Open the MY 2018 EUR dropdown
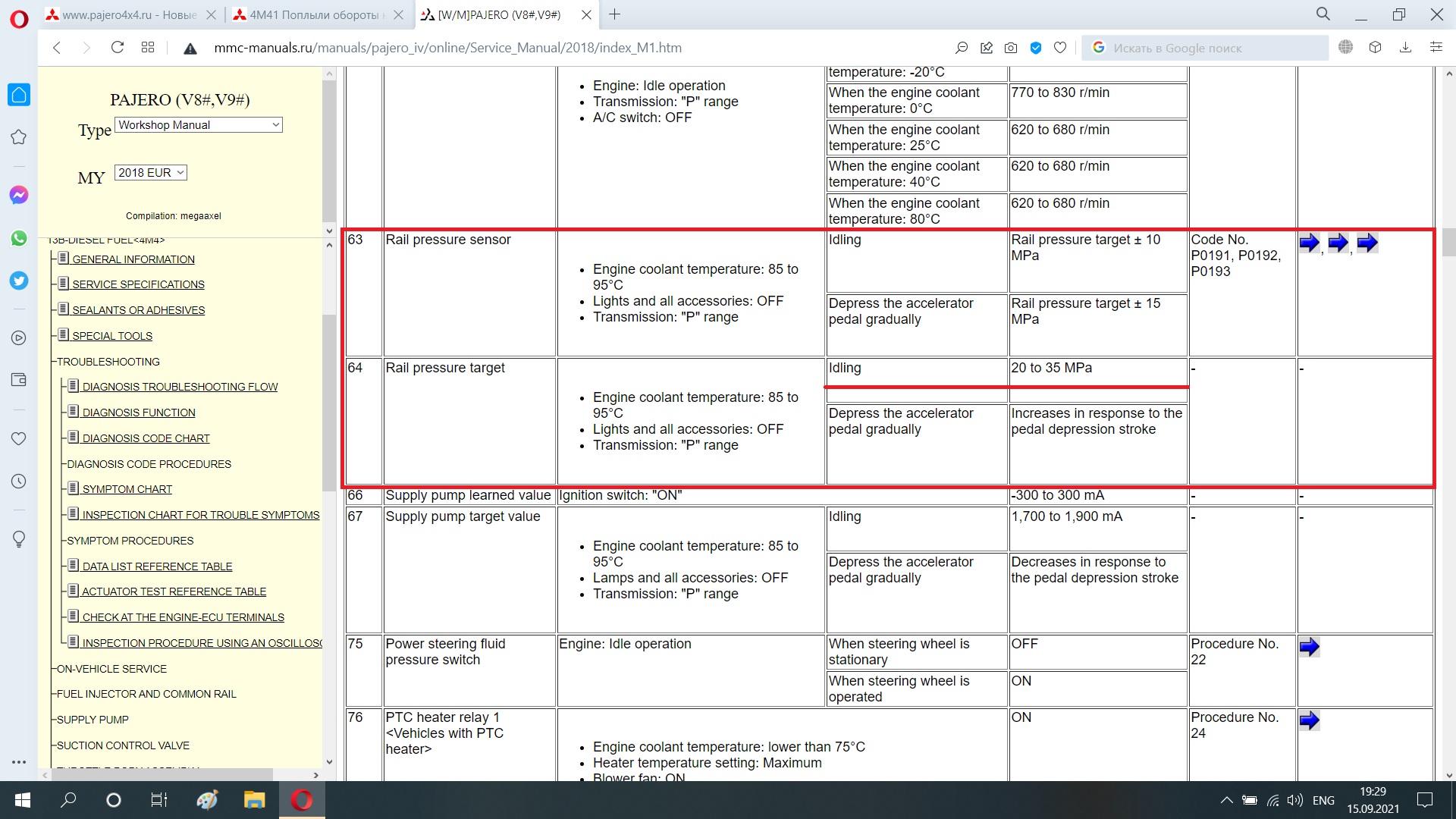The image size is (1456, 819). [151, 173]
